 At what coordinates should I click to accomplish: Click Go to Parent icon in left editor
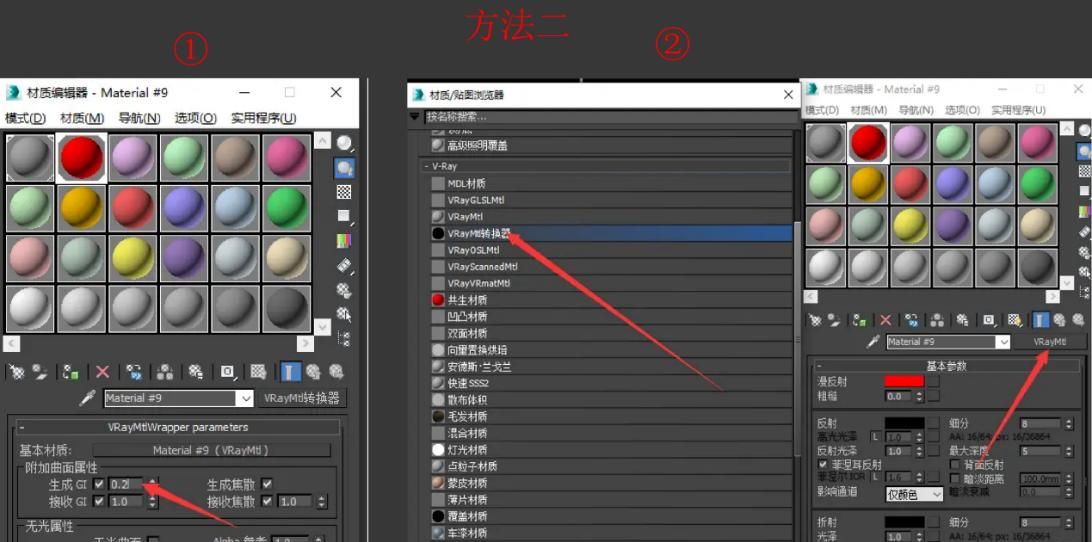coord(313,372)
